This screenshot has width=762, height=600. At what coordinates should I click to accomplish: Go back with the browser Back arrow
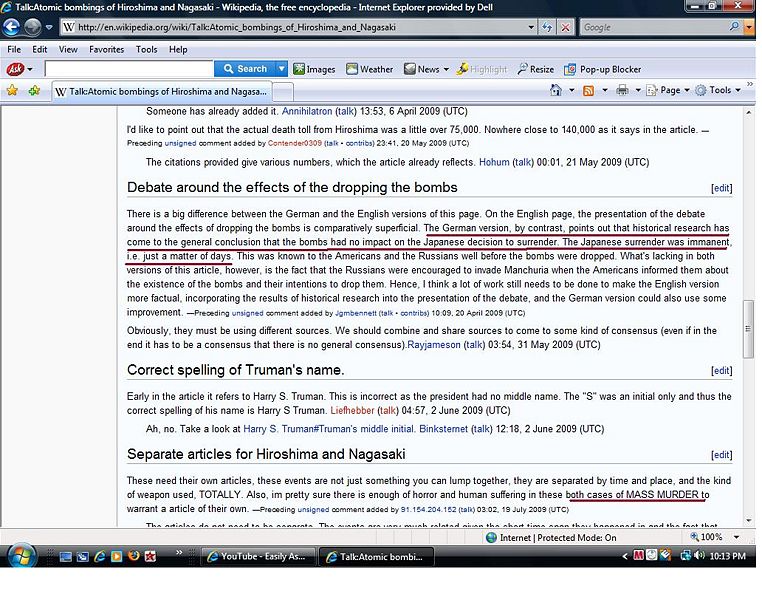12,27
